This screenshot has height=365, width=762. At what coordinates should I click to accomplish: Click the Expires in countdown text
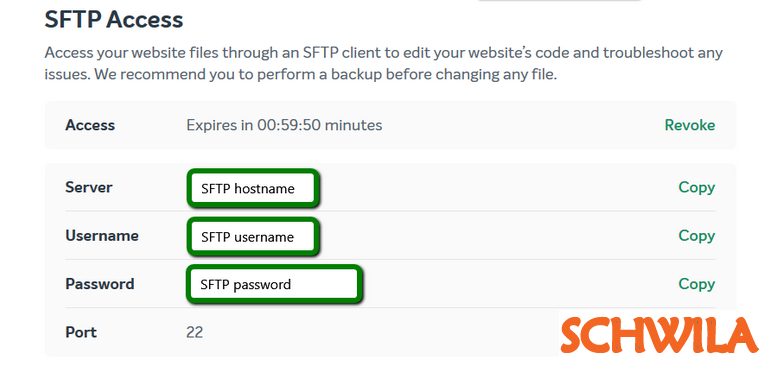coord(284,125)
